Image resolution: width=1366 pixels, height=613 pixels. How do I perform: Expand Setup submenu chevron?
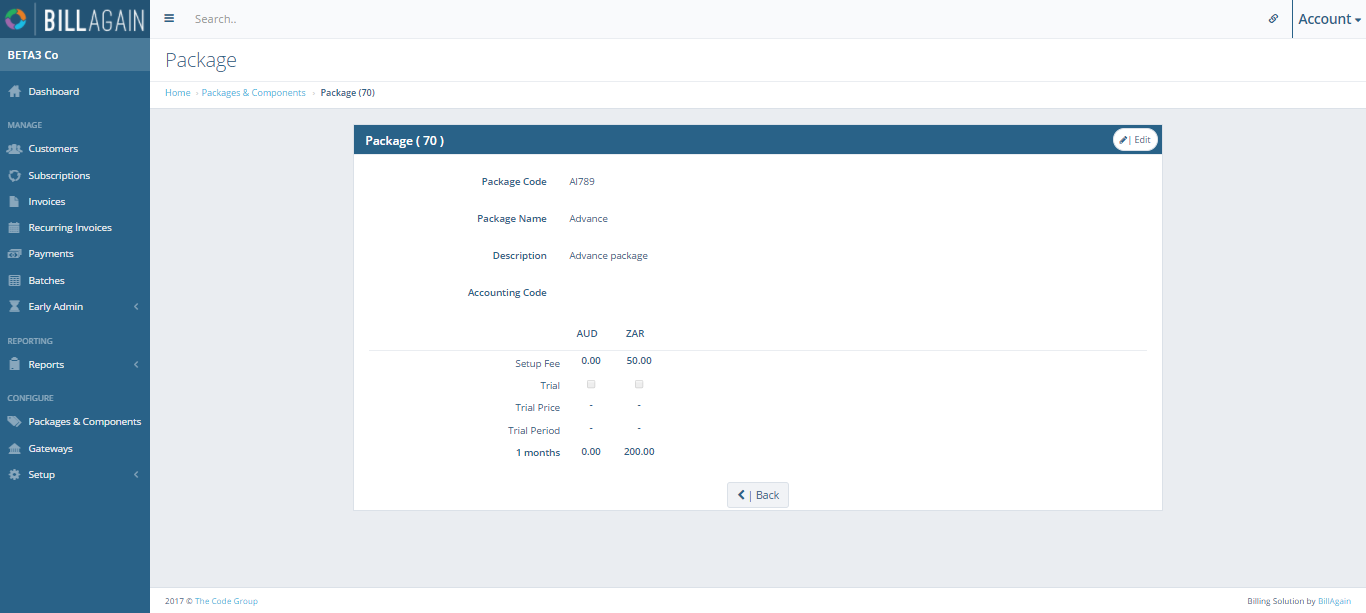[x=136, y=475]
